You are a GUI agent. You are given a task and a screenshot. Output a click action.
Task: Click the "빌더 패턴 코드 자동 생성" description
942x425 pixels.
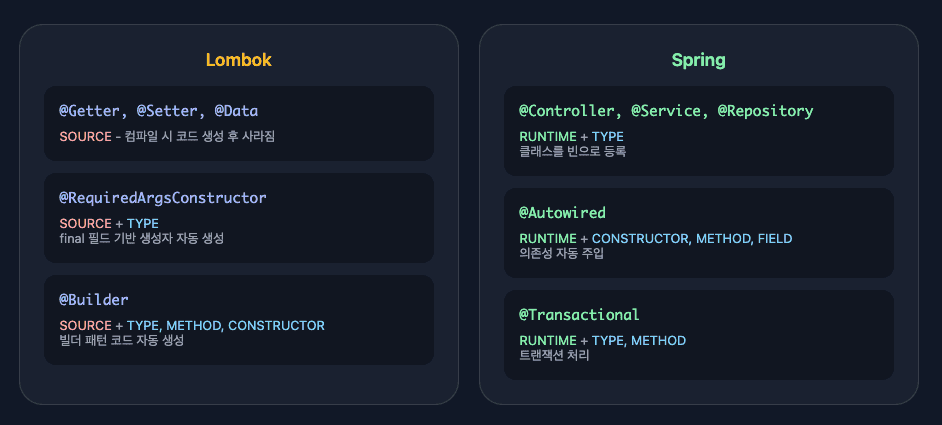pos(121,340)
